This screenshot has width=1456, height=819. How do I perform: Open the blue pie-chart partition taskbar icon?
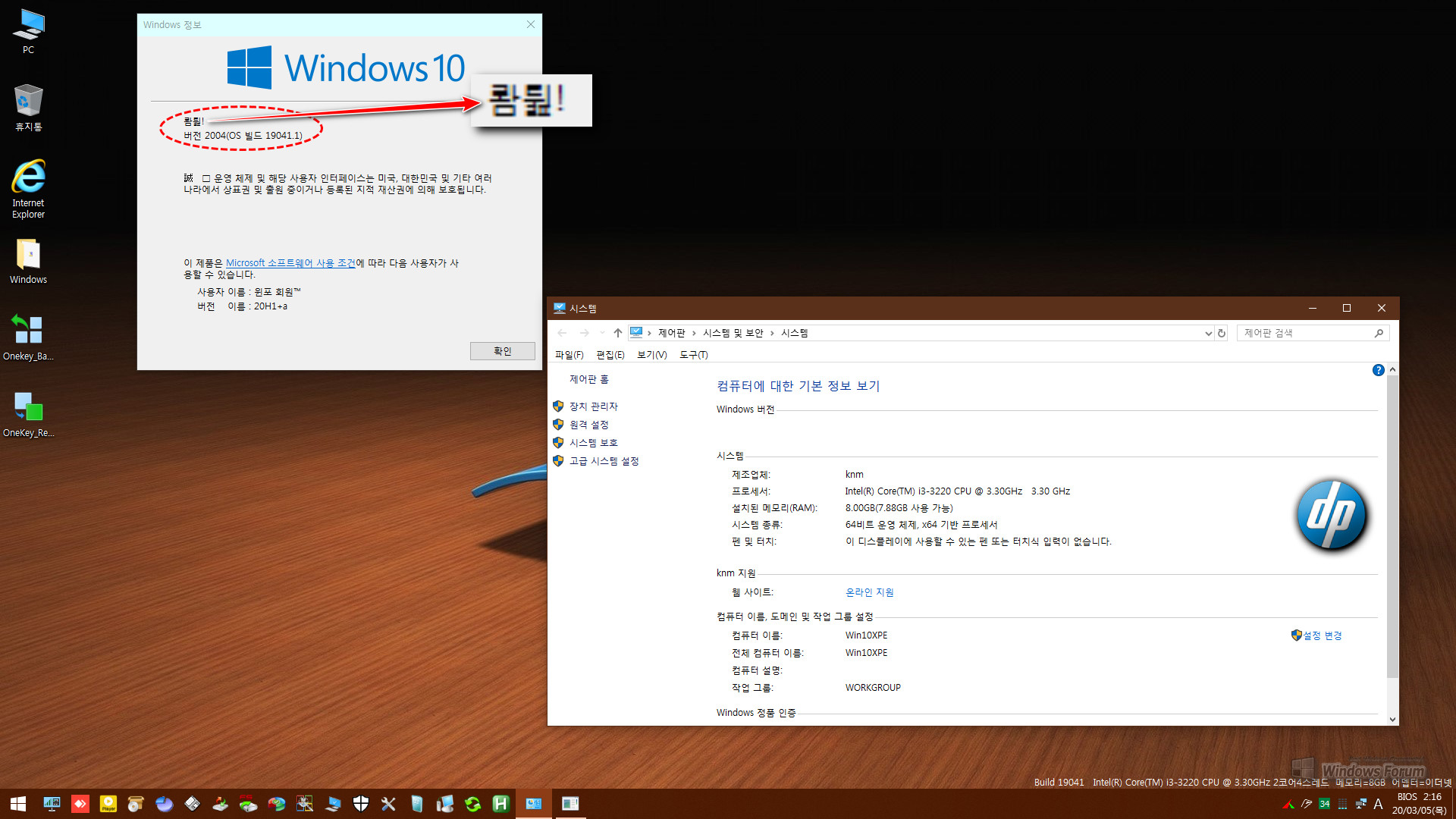(164, 804)
